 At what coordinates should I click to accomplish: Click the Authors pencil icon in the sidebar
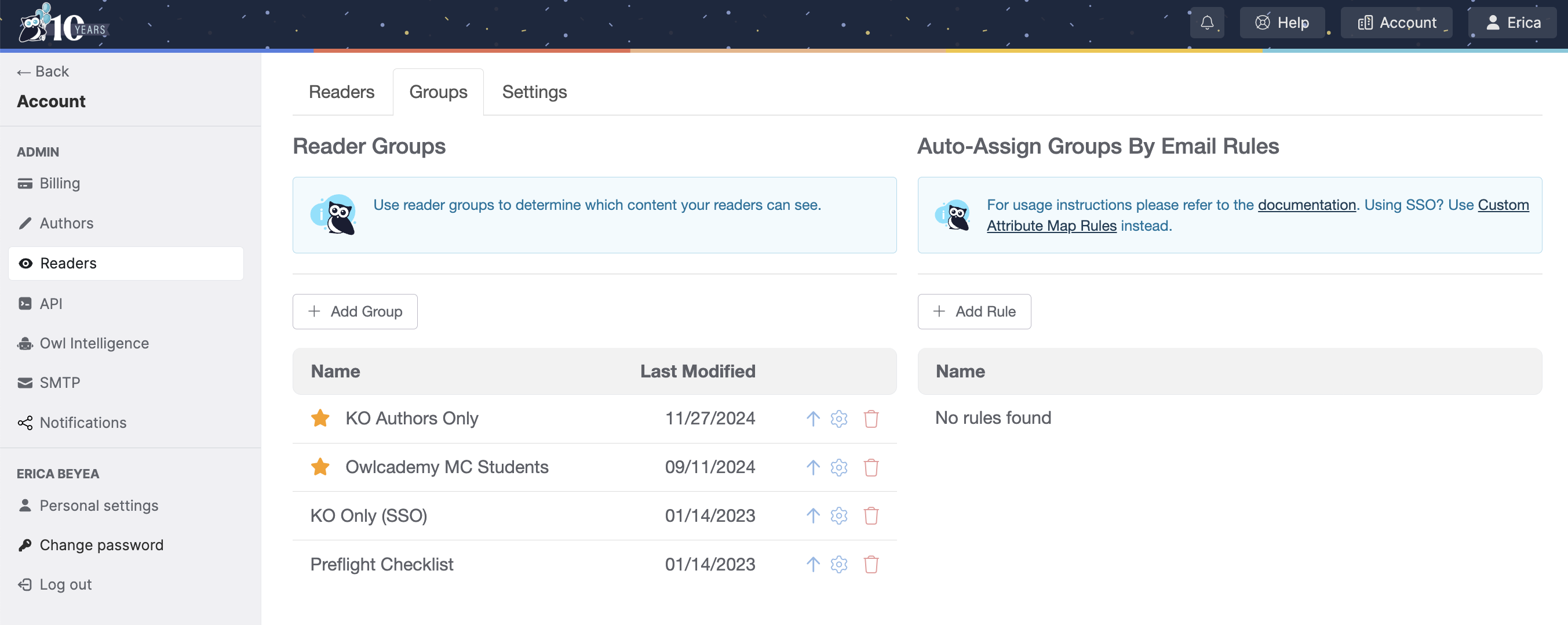[x=24, y=223]
